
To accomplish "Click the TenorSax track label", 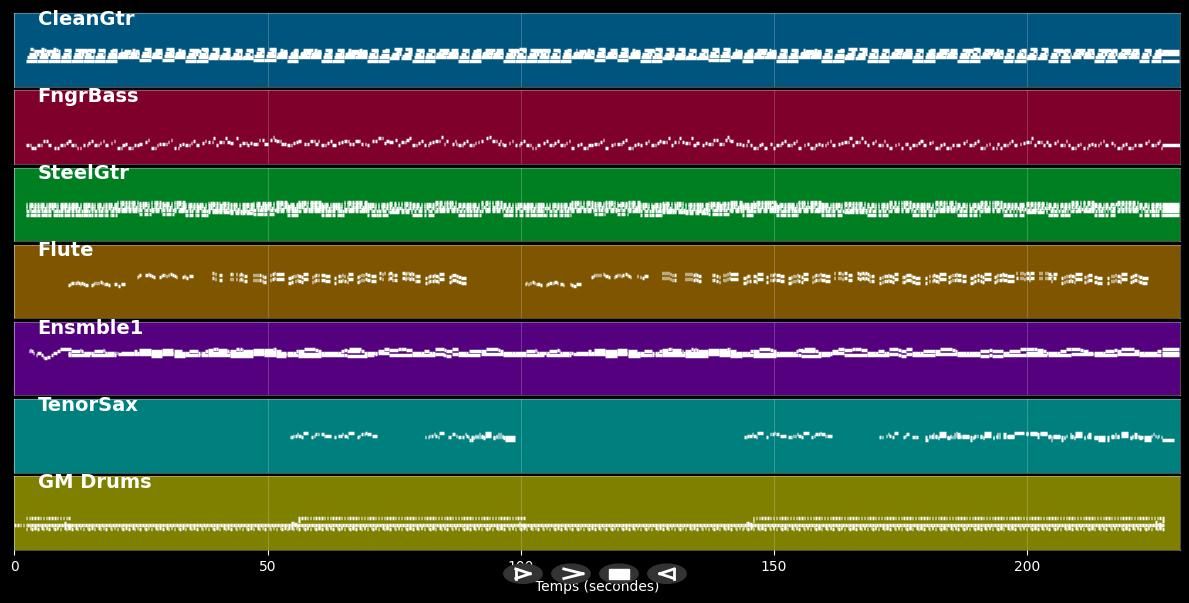I will click(x=88, y=405).
